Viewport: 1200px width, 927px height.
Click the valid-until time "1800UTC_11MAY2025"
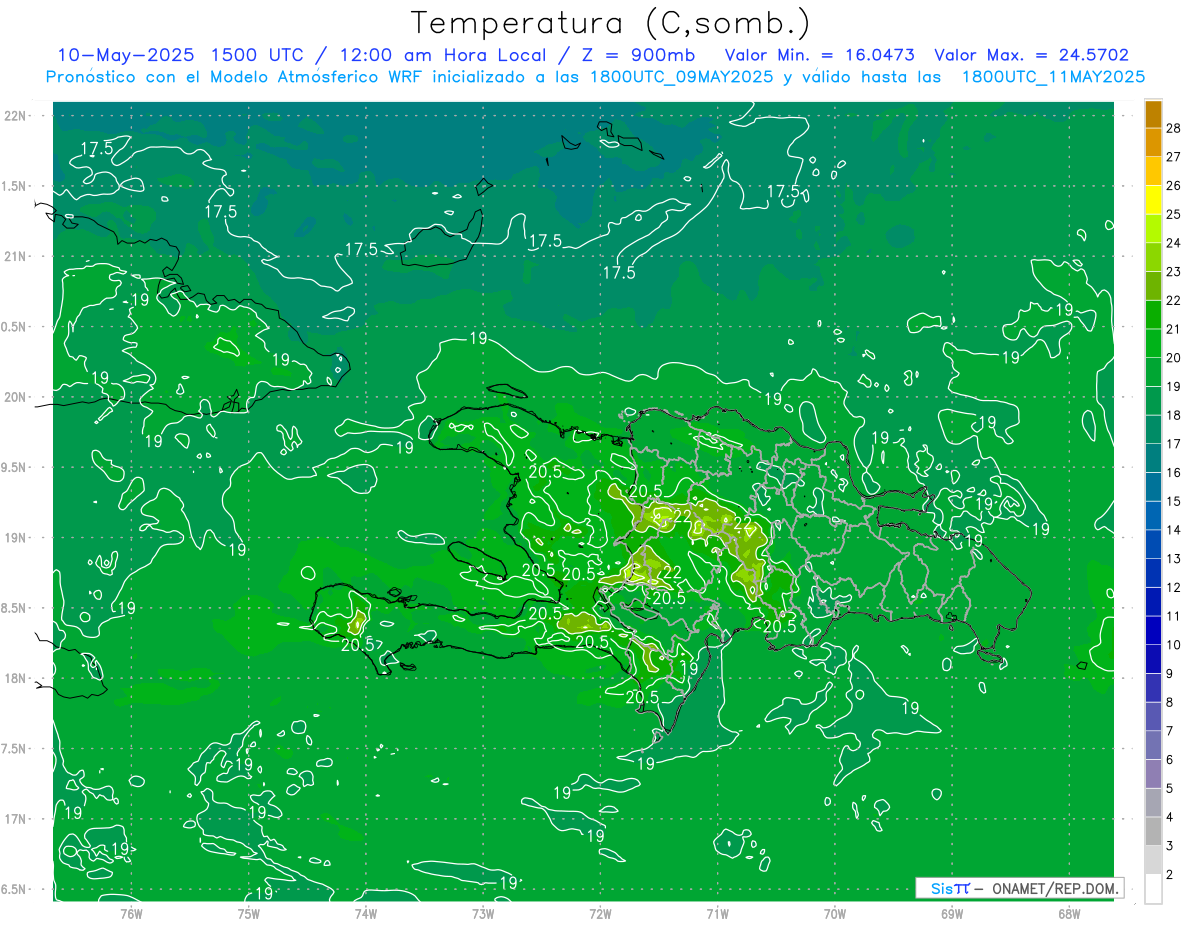pyautogui.click(x=1053, y=77)
